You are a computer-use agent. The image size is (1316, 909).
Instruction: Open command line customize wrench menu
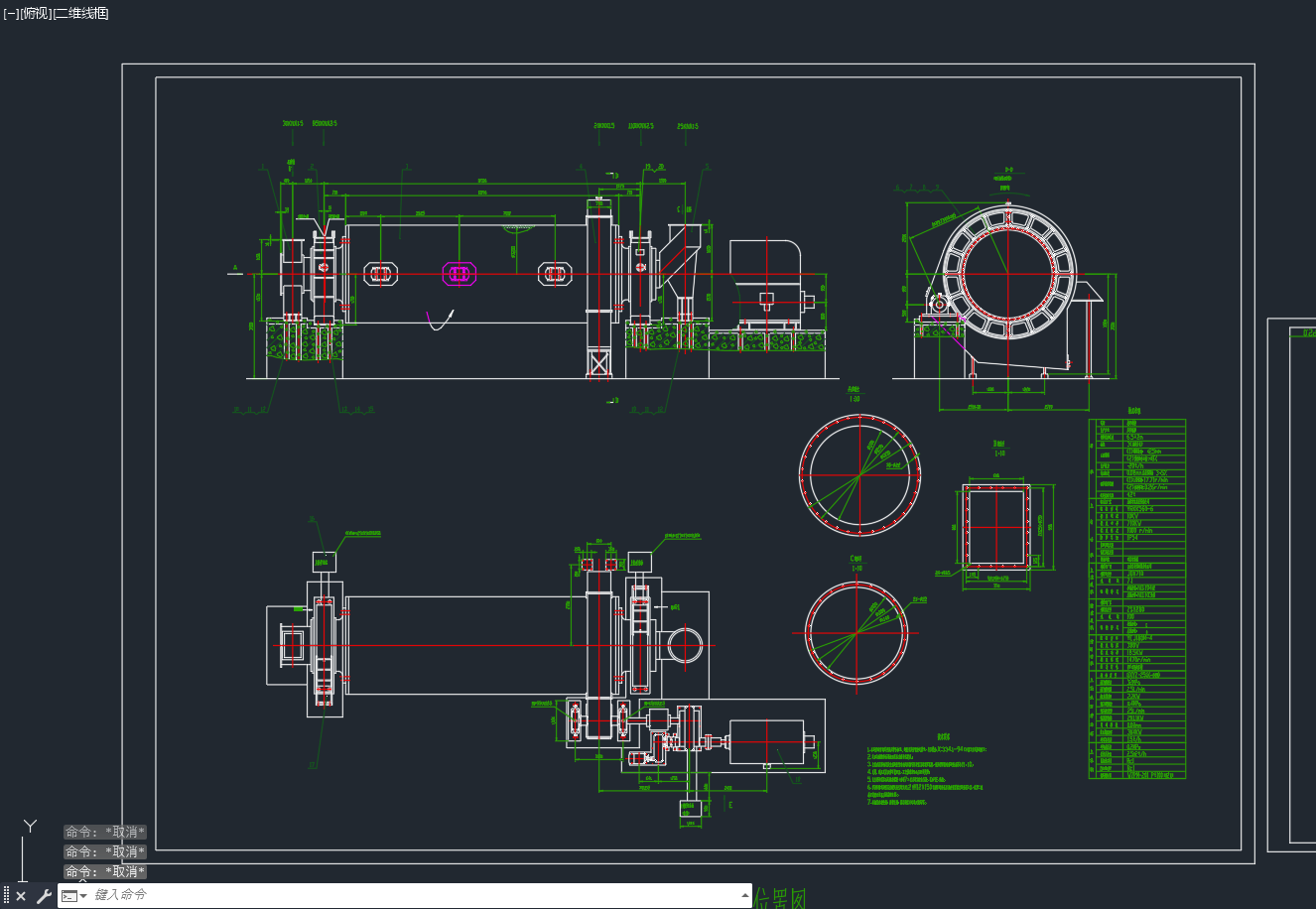coord(44,896)
